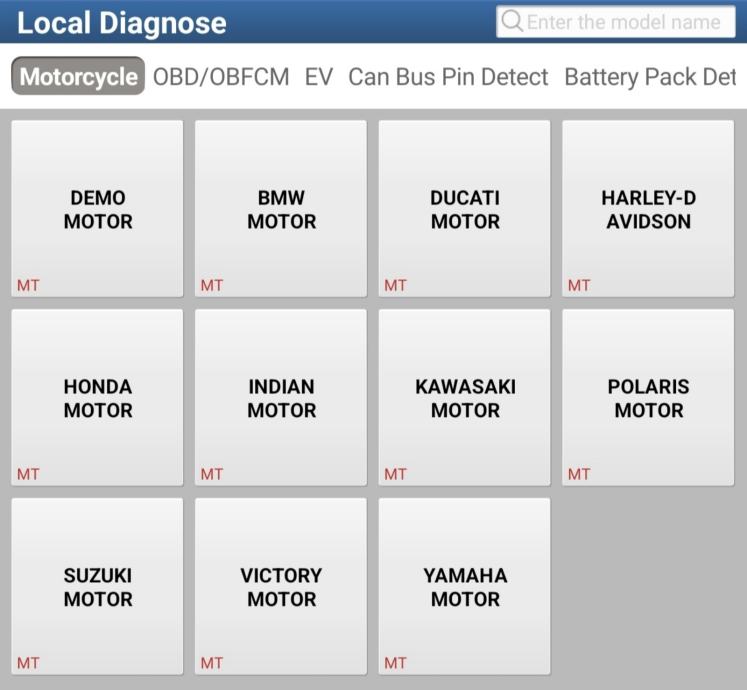Image resolution: width=747 pixels, height=690 pixels.
Task: Select the DUCATI MOTOR tile
Action: point(465,209)
